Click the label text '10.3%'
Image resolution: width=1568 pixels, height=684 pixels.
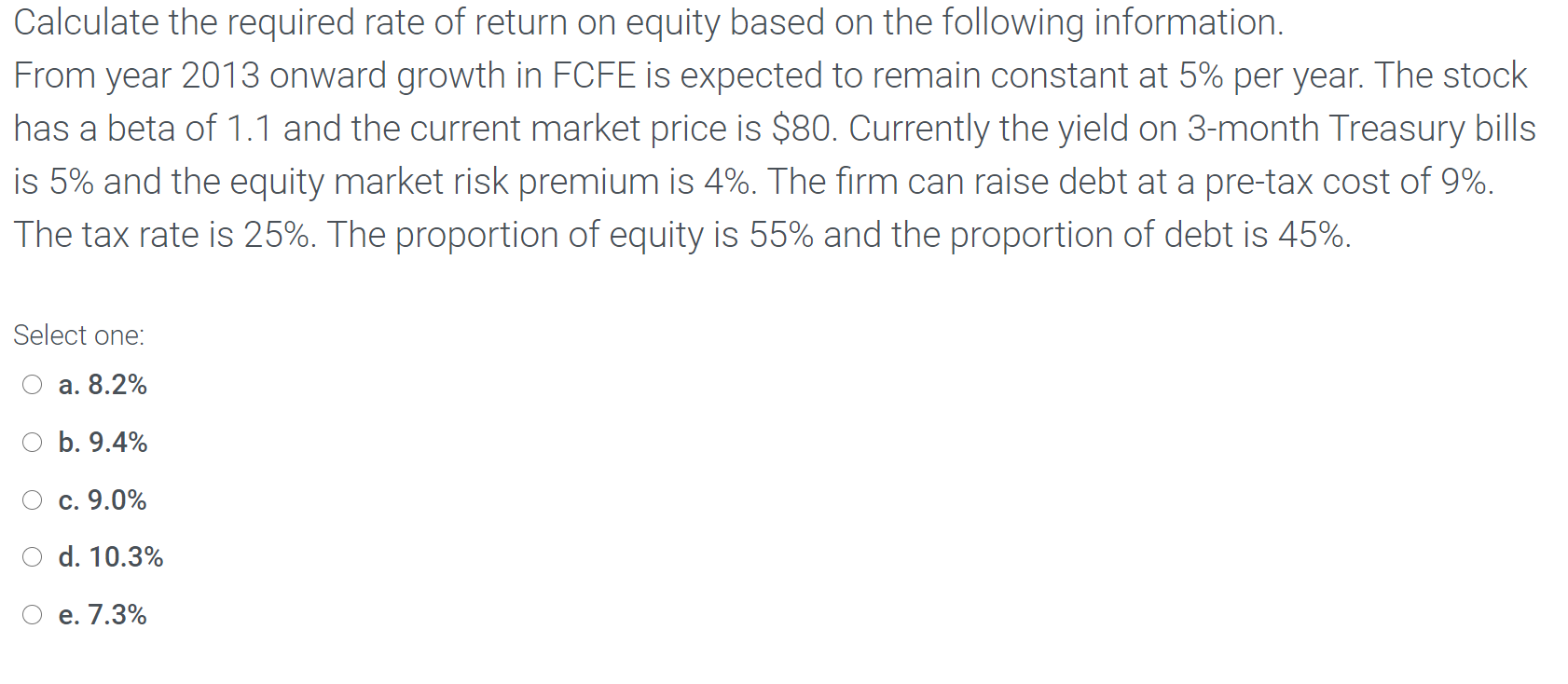tap(126, 556)
